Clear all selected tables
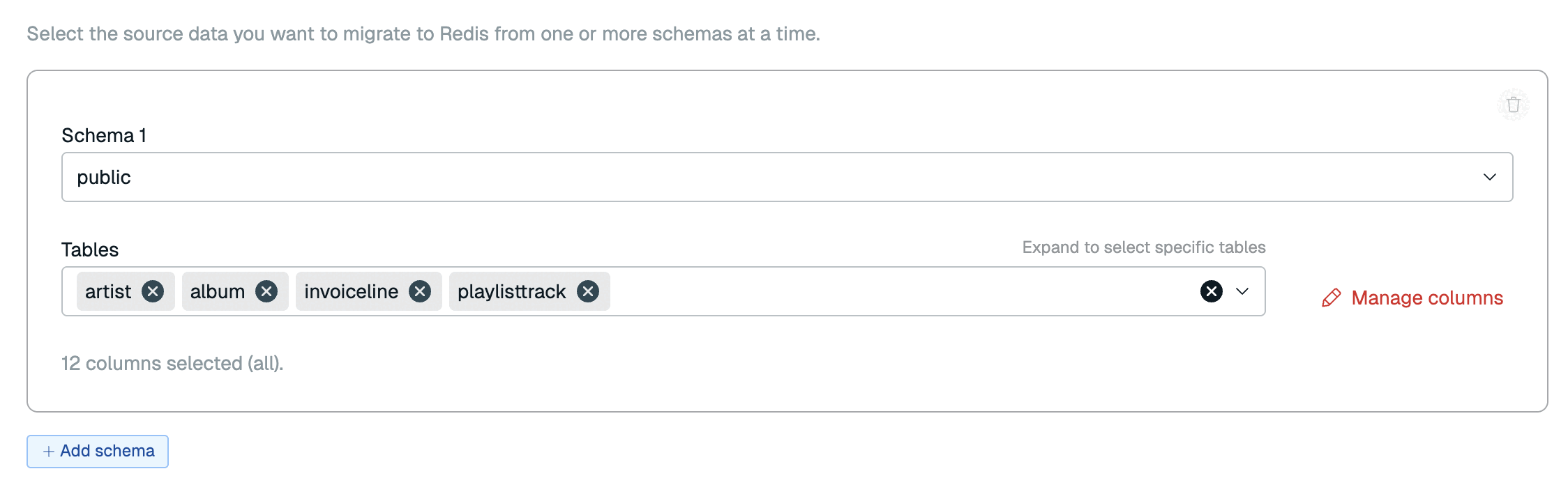The height and width of the screenshot is (485, 1568). coord(1212,291)
